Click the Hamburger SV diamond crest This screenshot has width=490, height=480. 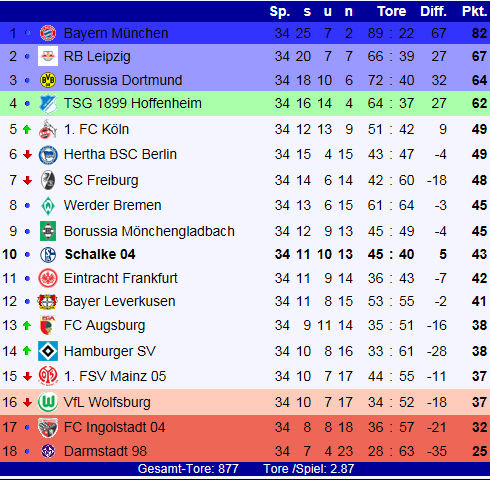click(48, 351)
